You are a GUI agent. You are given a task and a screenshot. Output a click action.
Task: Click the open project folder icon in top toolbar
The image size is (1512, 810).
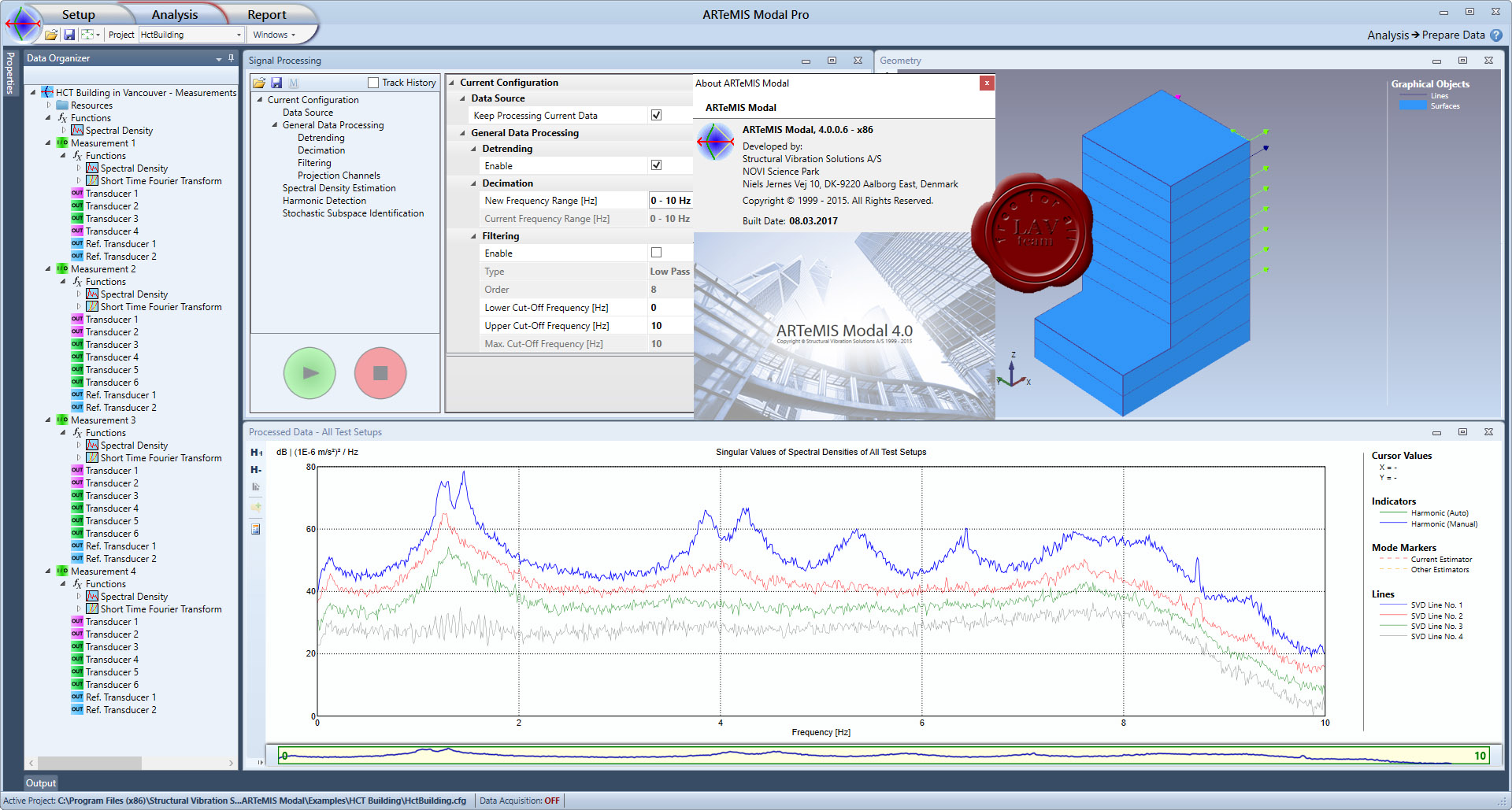coord(51,35)
